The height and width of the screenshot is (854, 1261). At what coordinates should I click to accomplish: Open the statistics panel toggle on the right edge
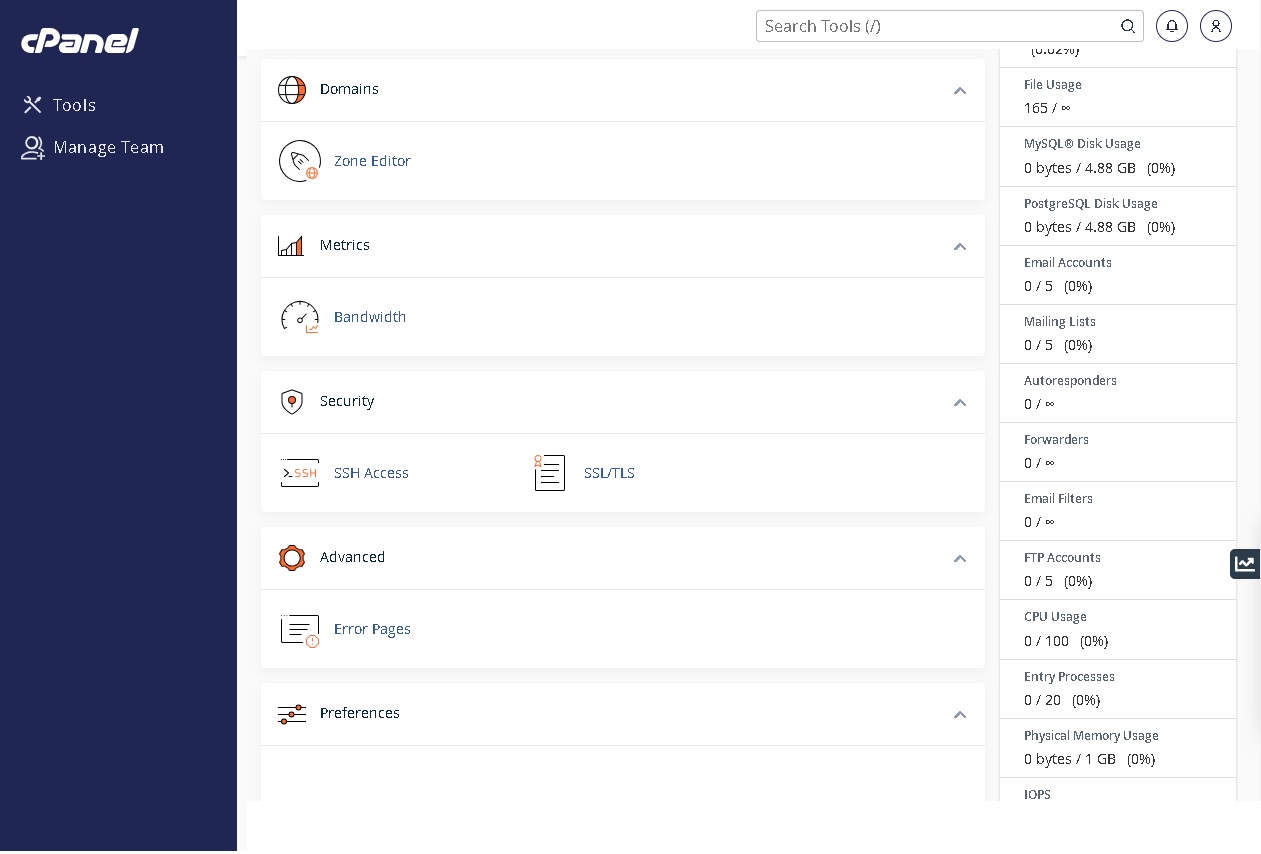(1245, 564)
